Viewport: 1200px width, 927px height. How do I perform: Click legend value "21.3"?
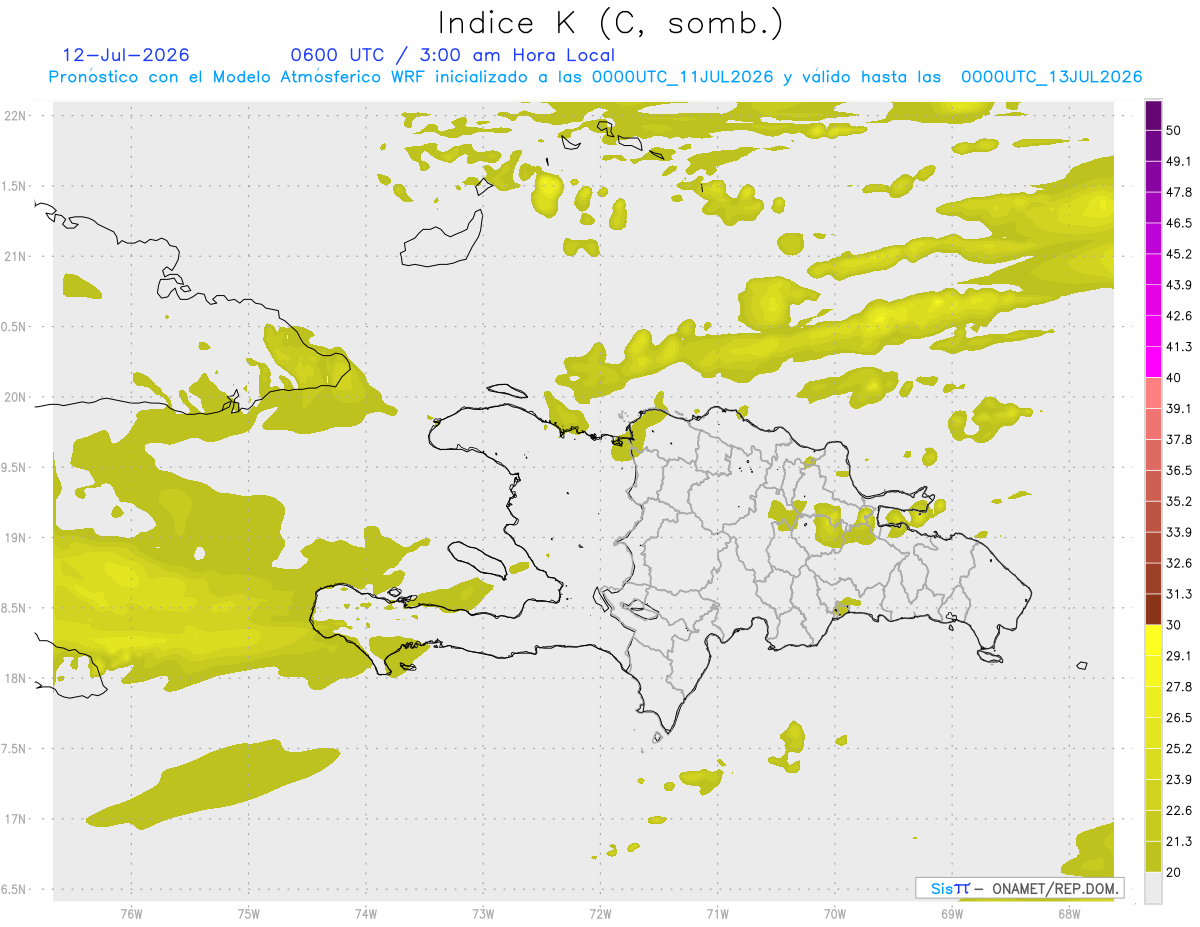(1179, 842)
